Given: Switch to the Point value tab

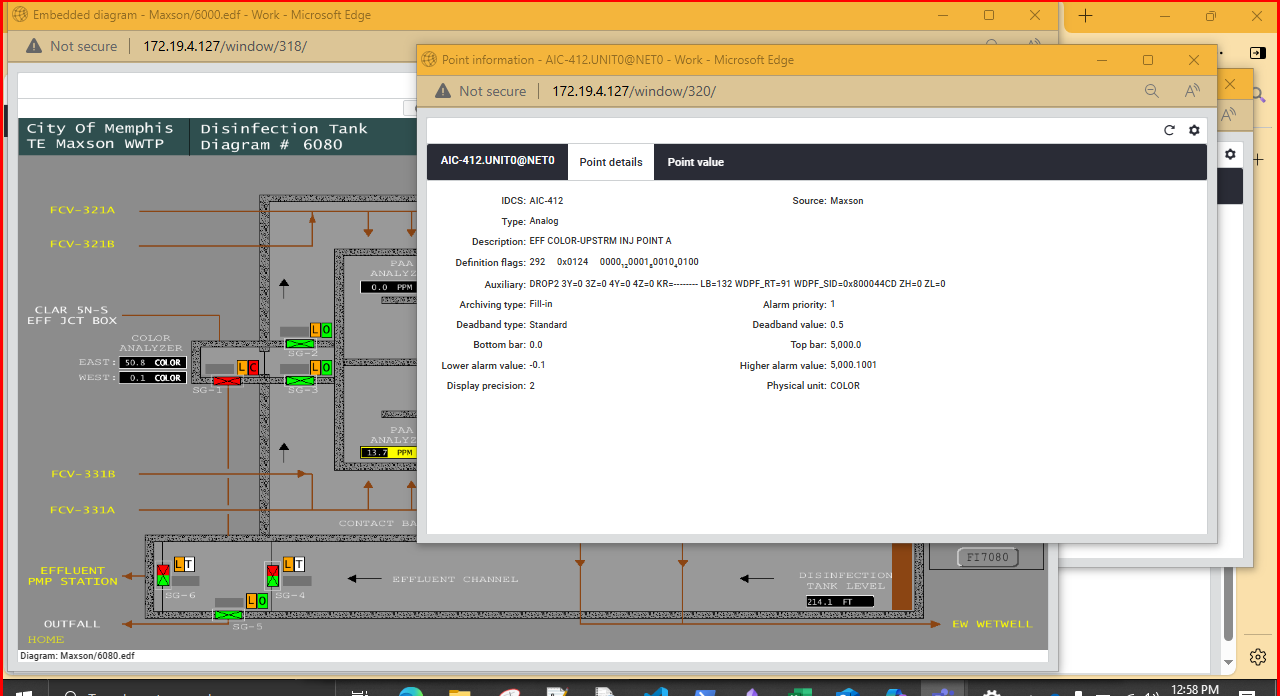Looking at the screenshot, I should point(695,162).
